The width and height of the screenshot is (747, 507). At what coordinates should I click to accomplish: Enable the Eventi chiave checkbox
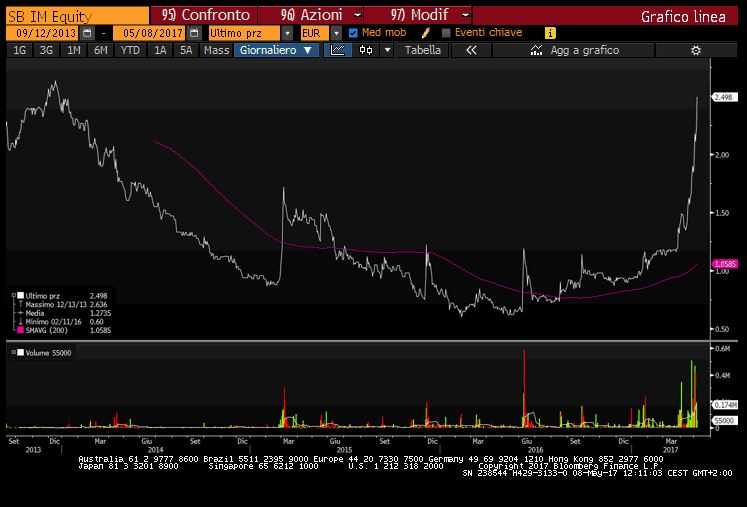coord(446,33)
